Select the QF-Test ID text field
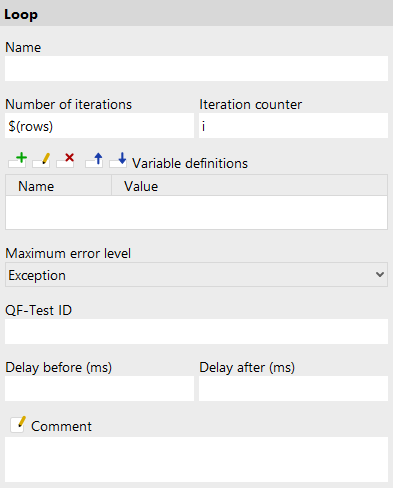This screenshot has height=488, width=393. [x=196, y=332]
